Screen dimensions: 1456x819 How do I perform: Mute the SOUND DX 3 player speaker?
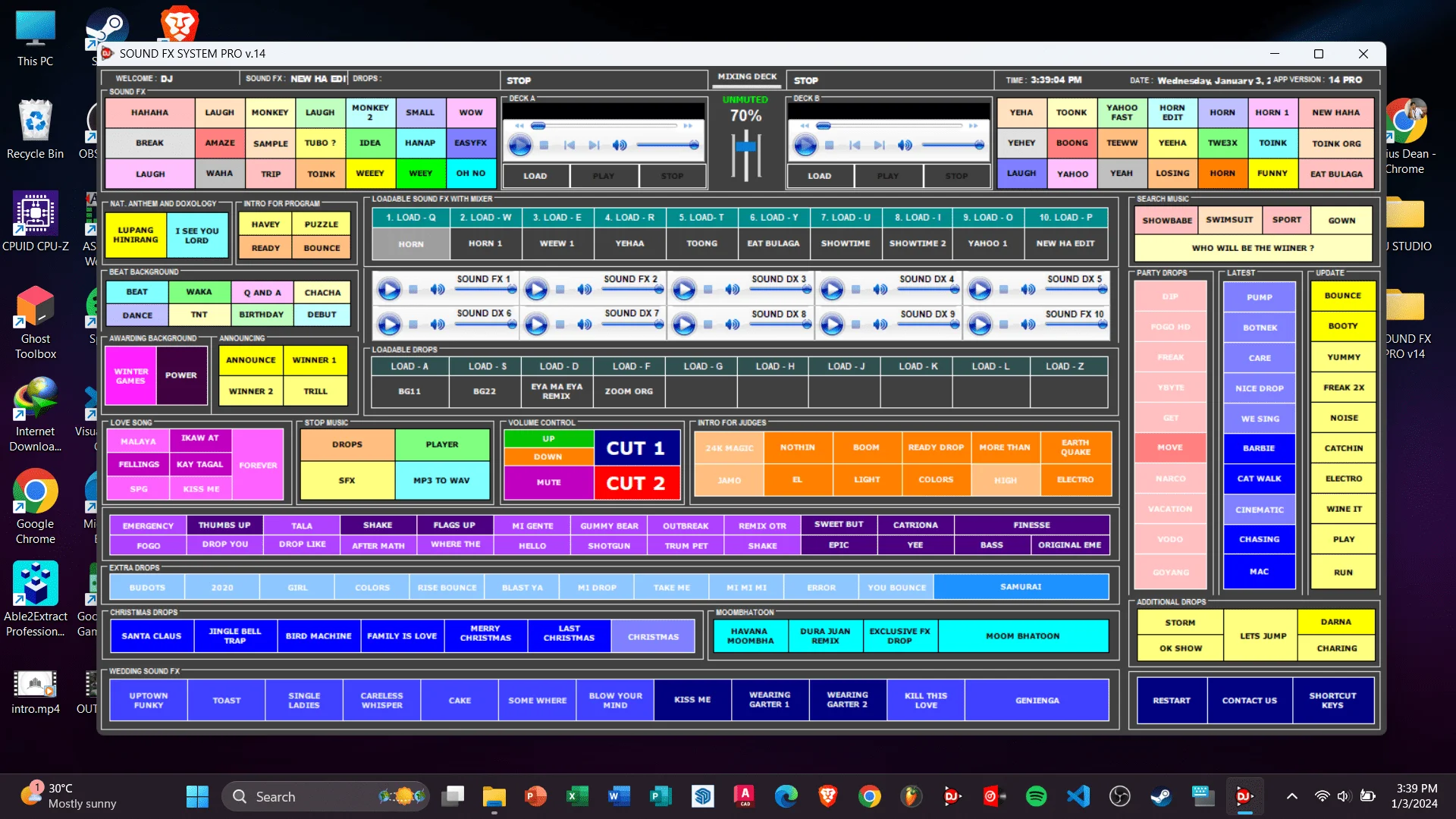733,290
